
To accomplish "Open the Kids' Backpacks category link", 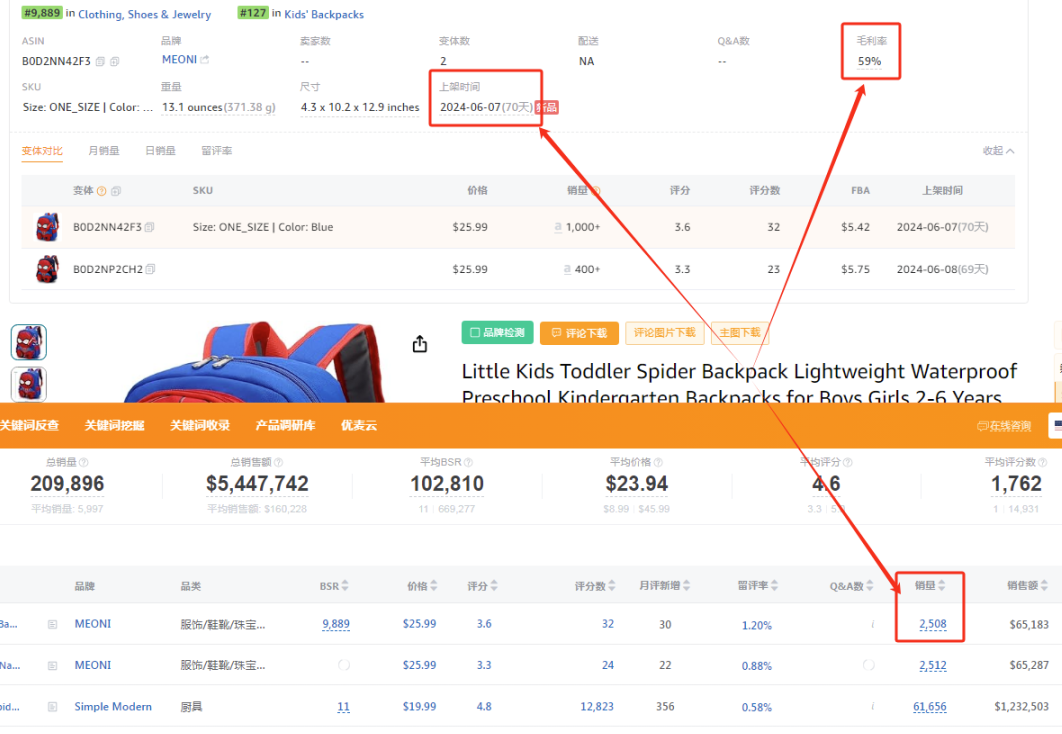I will pos(324,14).
